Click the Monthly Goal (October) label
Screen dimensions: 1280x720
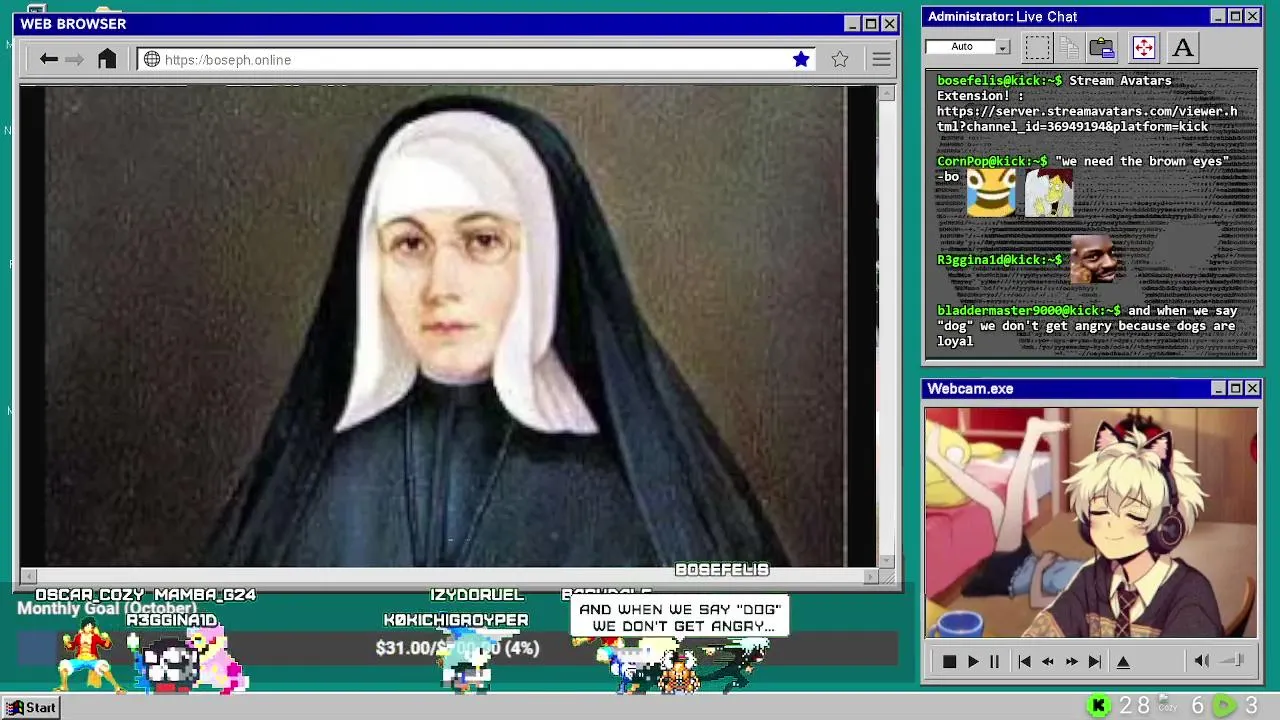[107, 609]
